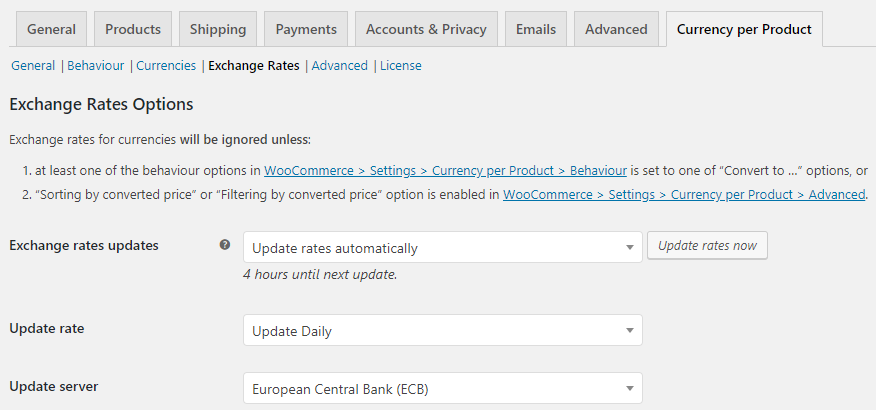Go to the Behaviour subsection link
This screenshot has height=410, width=876.
click(x=96, y=66)
